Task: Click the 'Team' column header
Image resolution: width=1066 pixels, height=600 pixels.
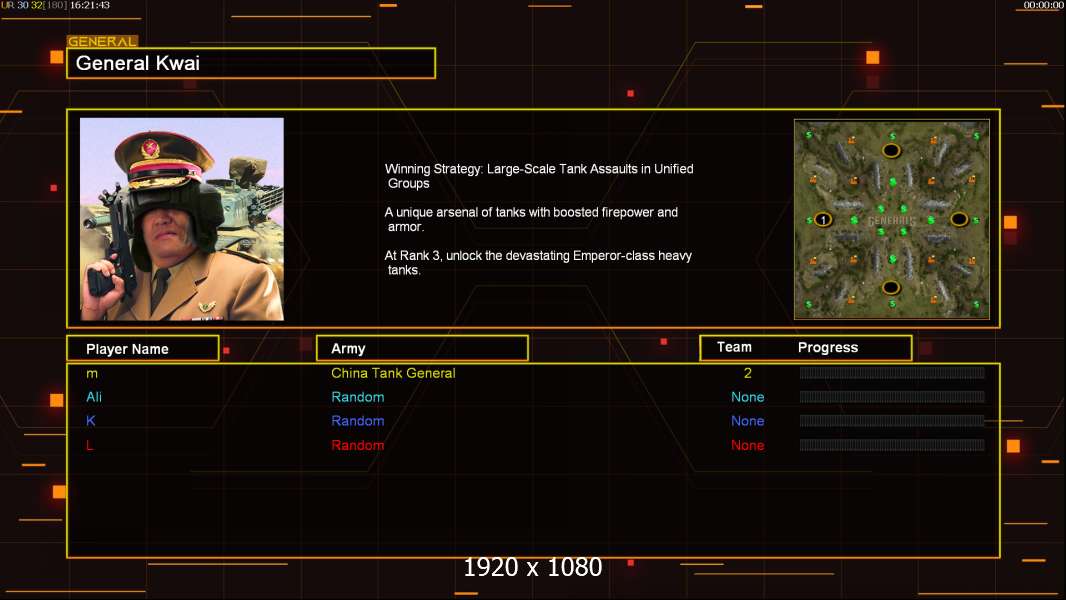Action: tap(734, 347)
